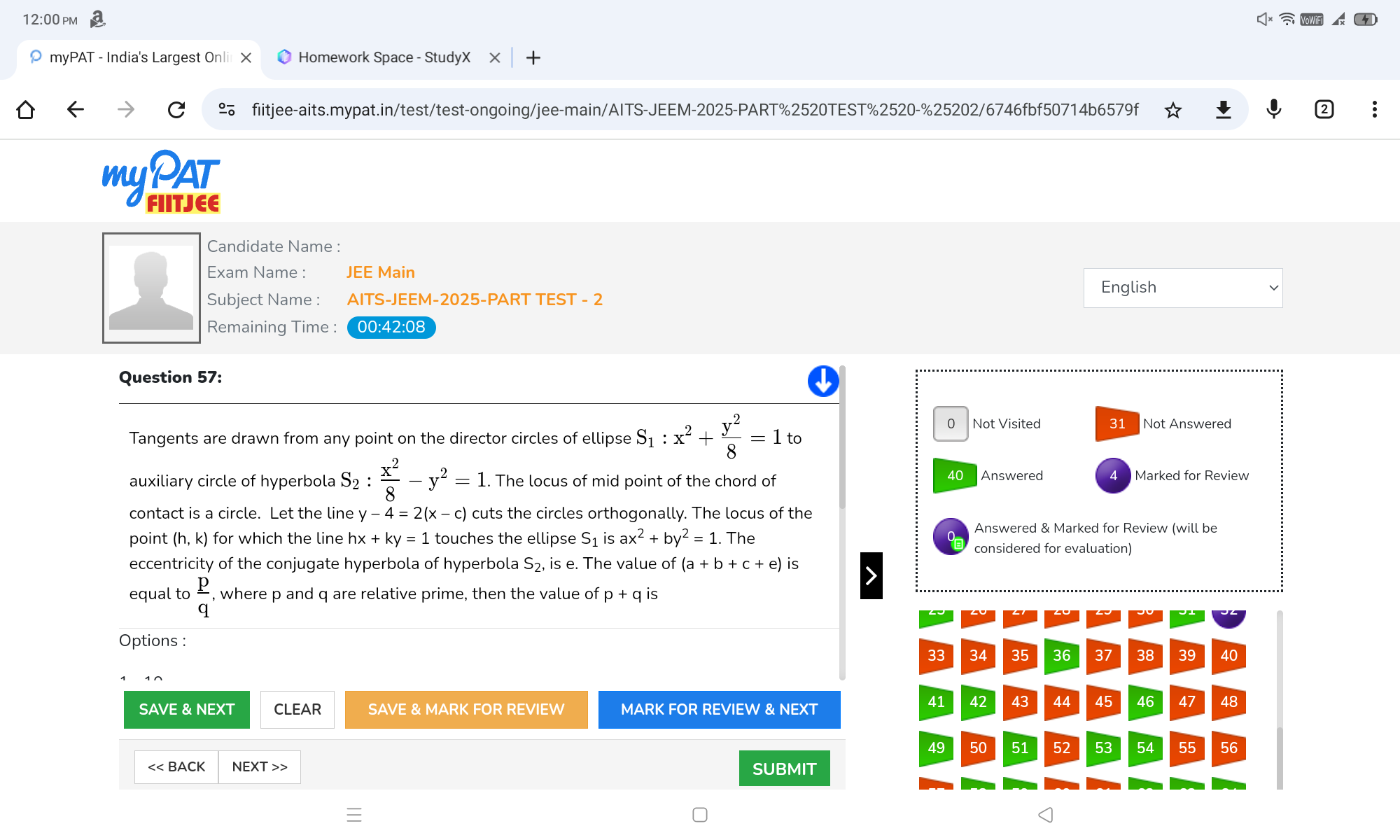Open a new browser tab
This screenshot has width=1400, height=840.
tap(533, 57)
